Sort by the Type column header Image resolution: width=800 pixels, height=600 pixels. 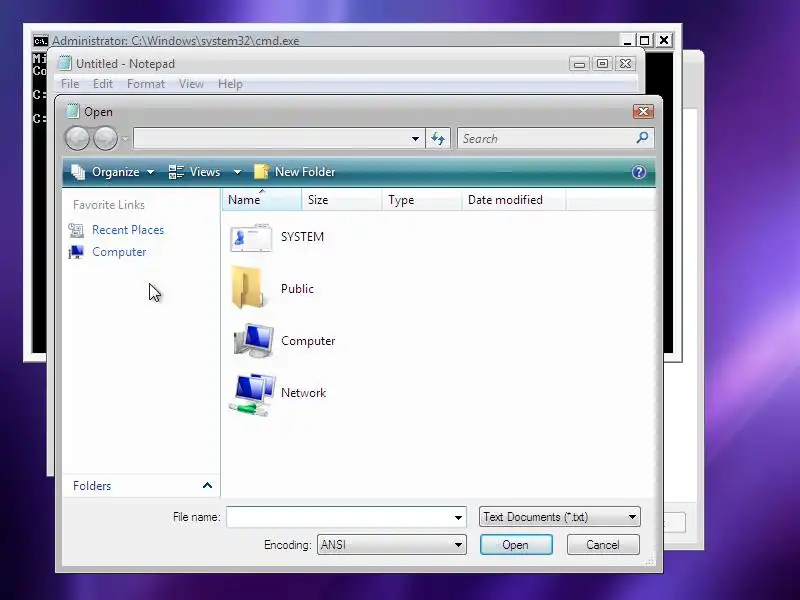[422, 199]
